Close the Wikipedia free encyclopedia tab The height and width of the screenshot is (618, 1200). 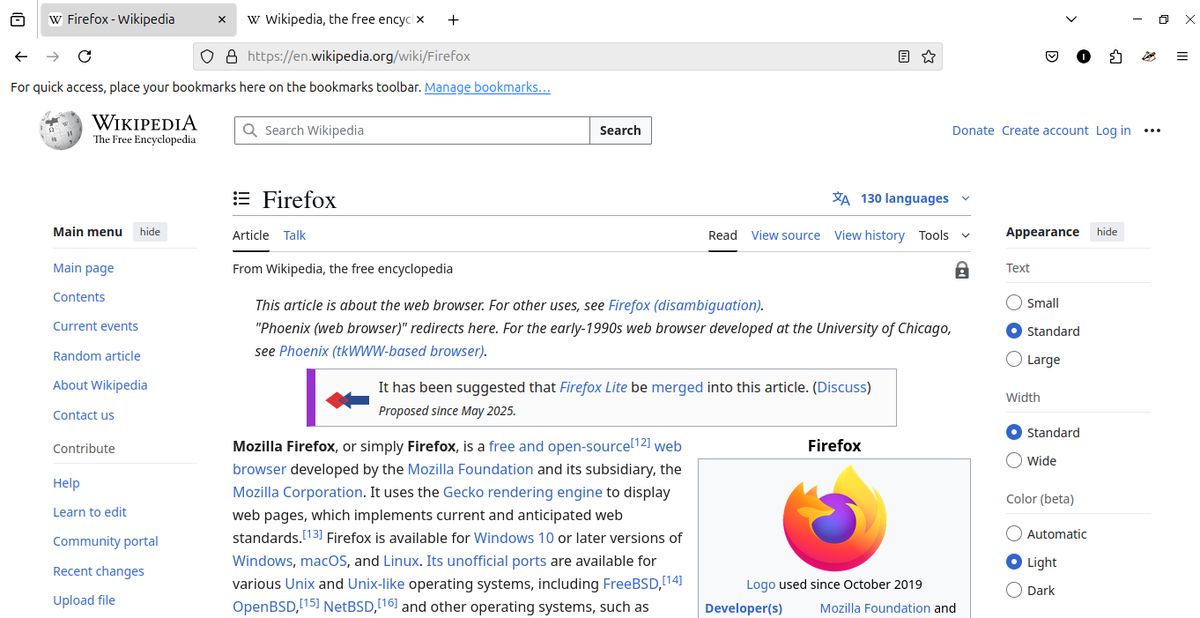420,19
